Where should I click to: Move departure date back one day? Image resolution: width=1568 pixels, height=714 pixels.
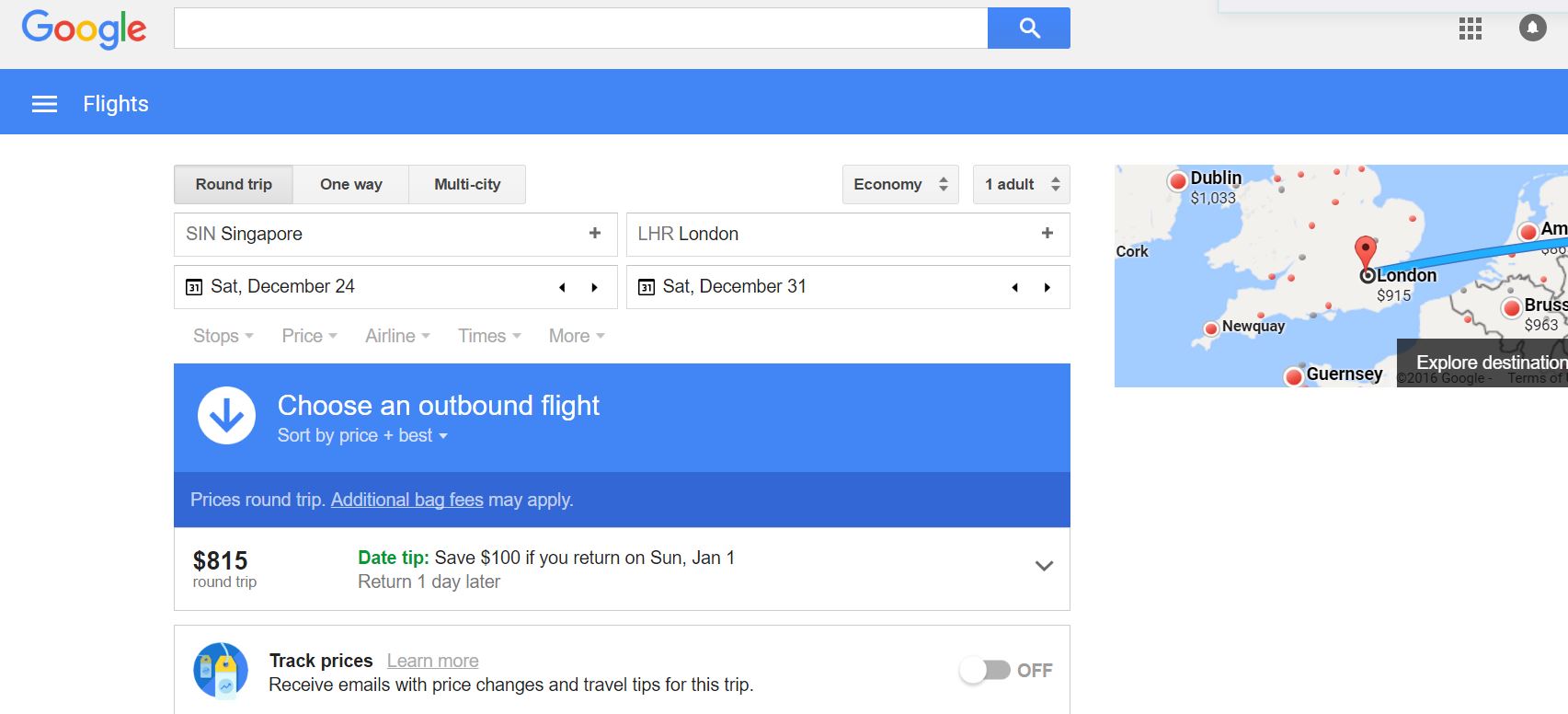point(562,287)
